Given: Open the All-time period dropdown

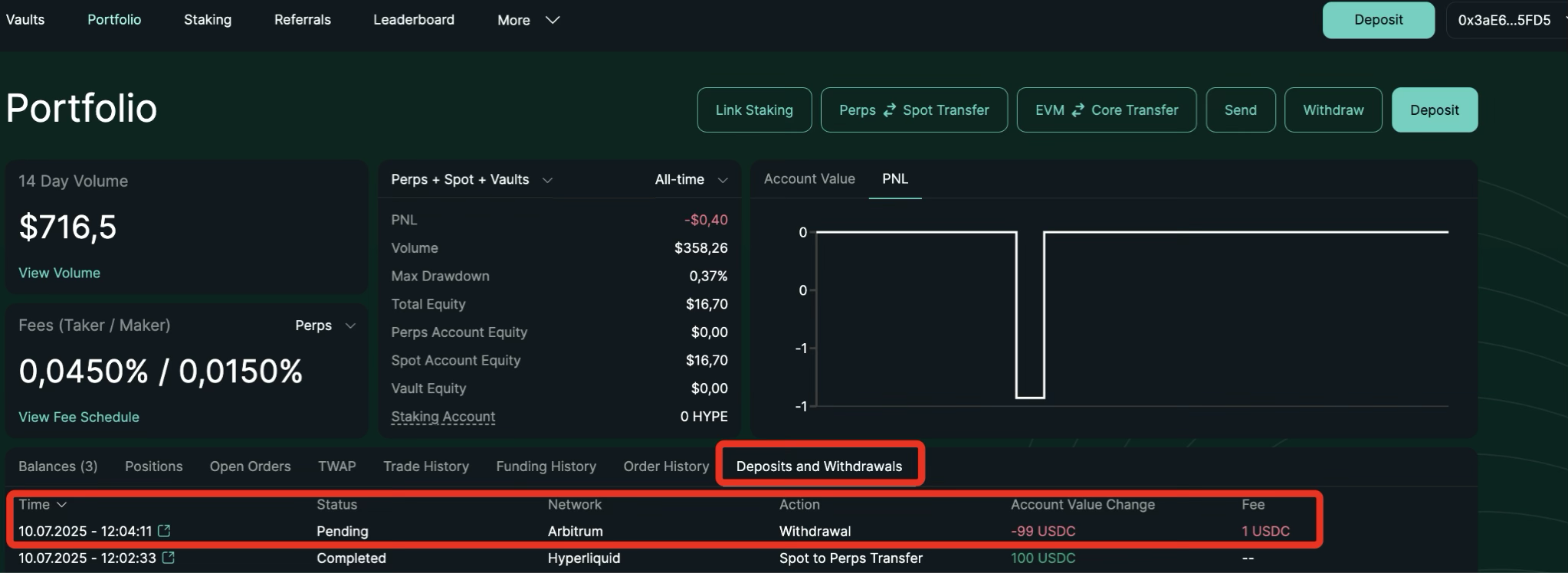Looking at the screenshot, I should click(690, 179).
